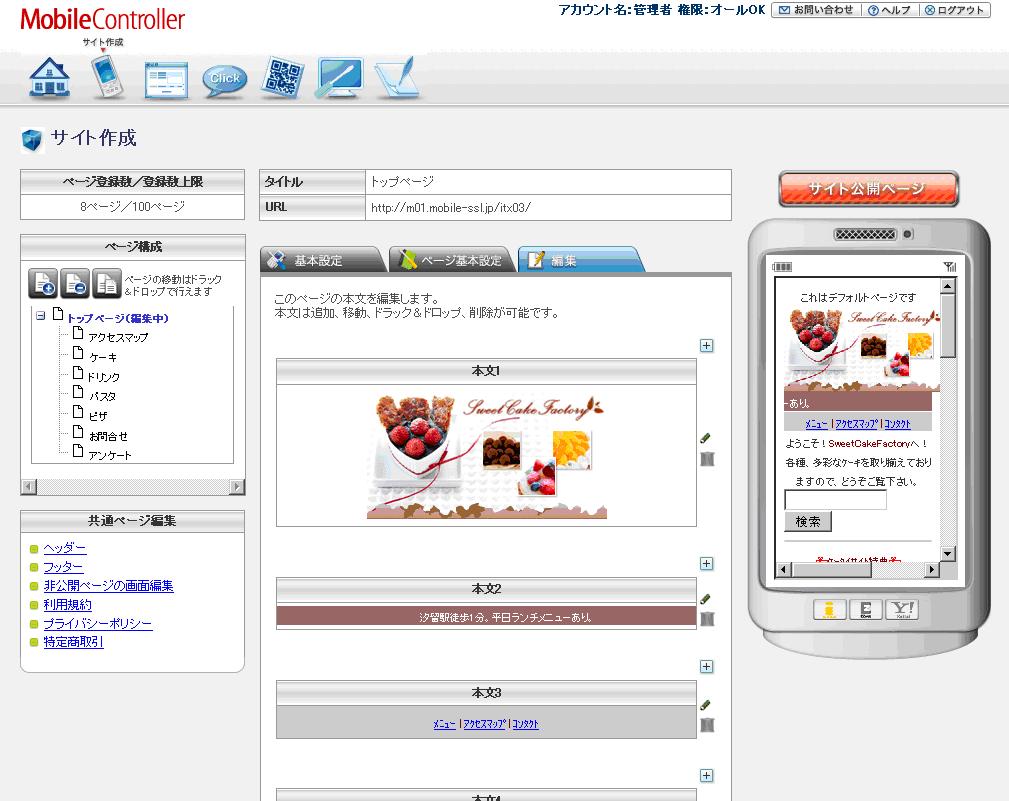Open the monitor with screwdriver icon
The width and height of the screenshot is (1009, 801).
pyautogui.click(x=340, y=78)
